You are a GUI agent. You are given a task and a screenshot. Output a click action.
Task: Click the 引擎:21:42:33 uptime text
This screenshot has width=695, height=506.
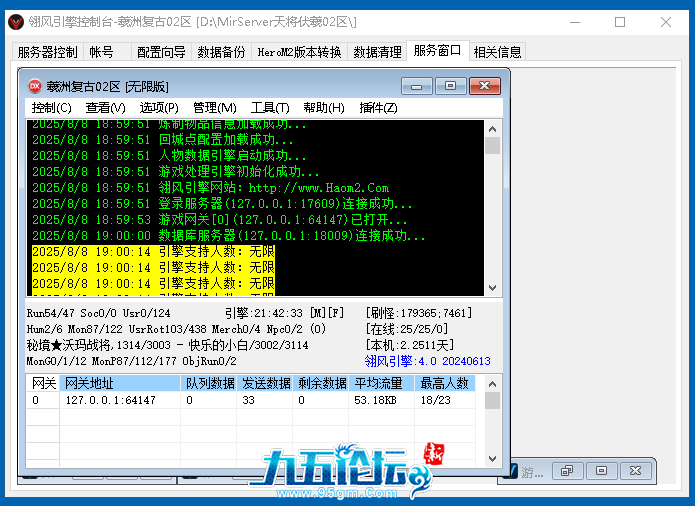(x=264, y=313)
